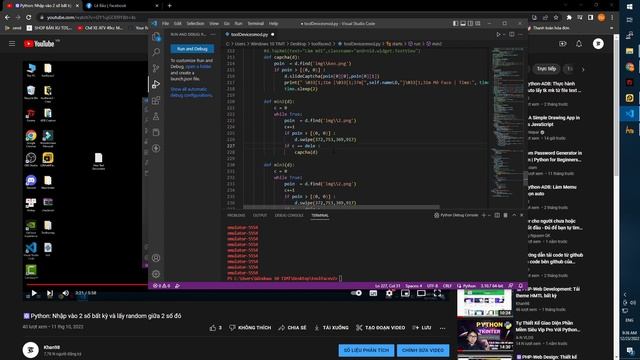Toggle the VS Code secondary sidebar layout
Image resolution: width=640 pixels, height=360 pixels.
pos(470,24)
